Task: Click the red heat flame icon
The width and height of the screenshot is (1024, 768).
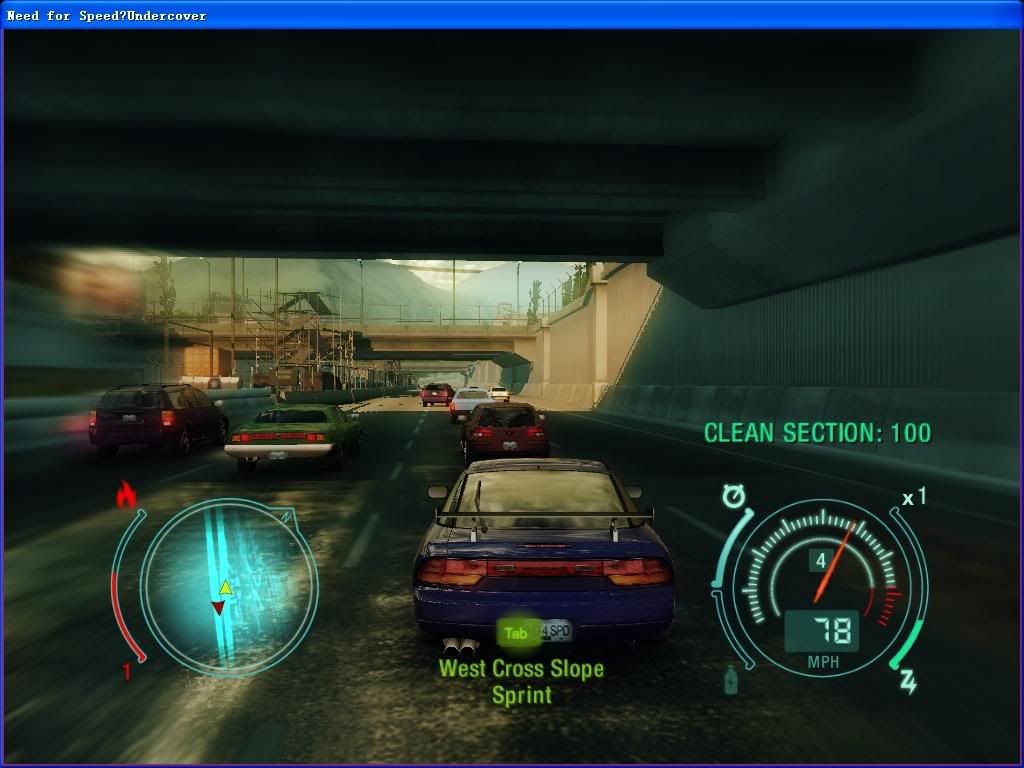Action: [126, 494]
